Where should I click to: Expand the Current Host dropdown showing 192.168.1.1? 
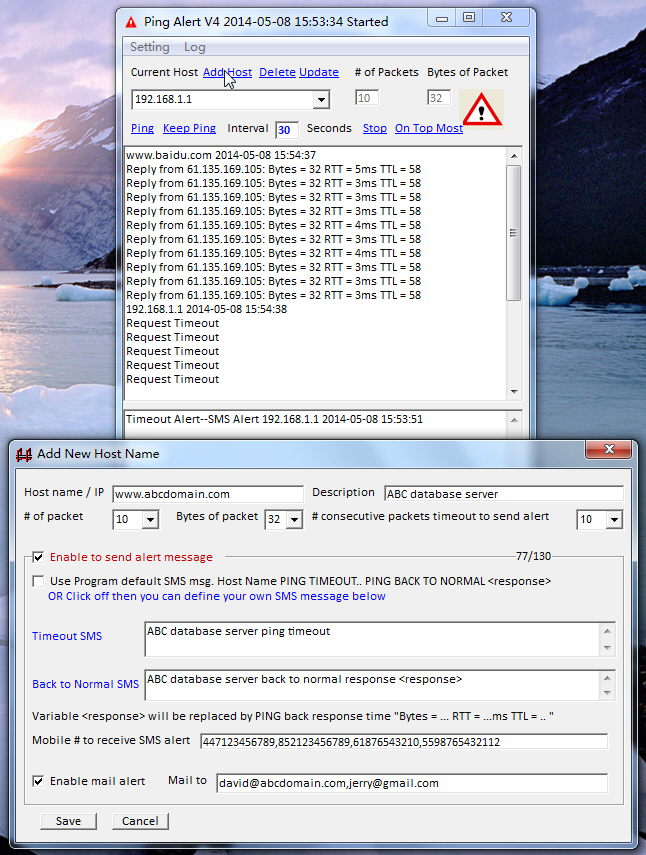(x=321, y=99)
